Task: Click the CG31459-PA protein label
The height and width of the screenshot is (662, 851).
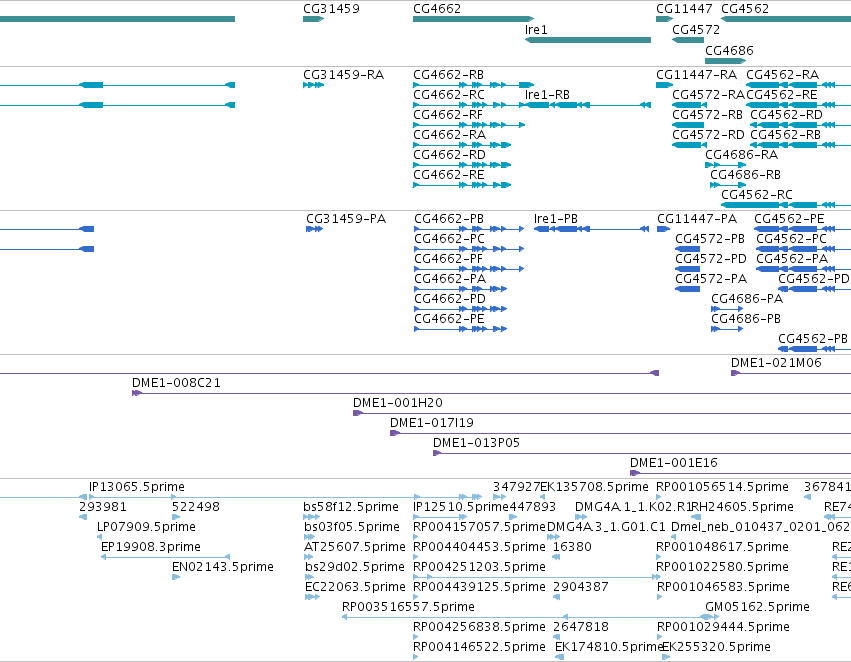Action: point(346,219)
